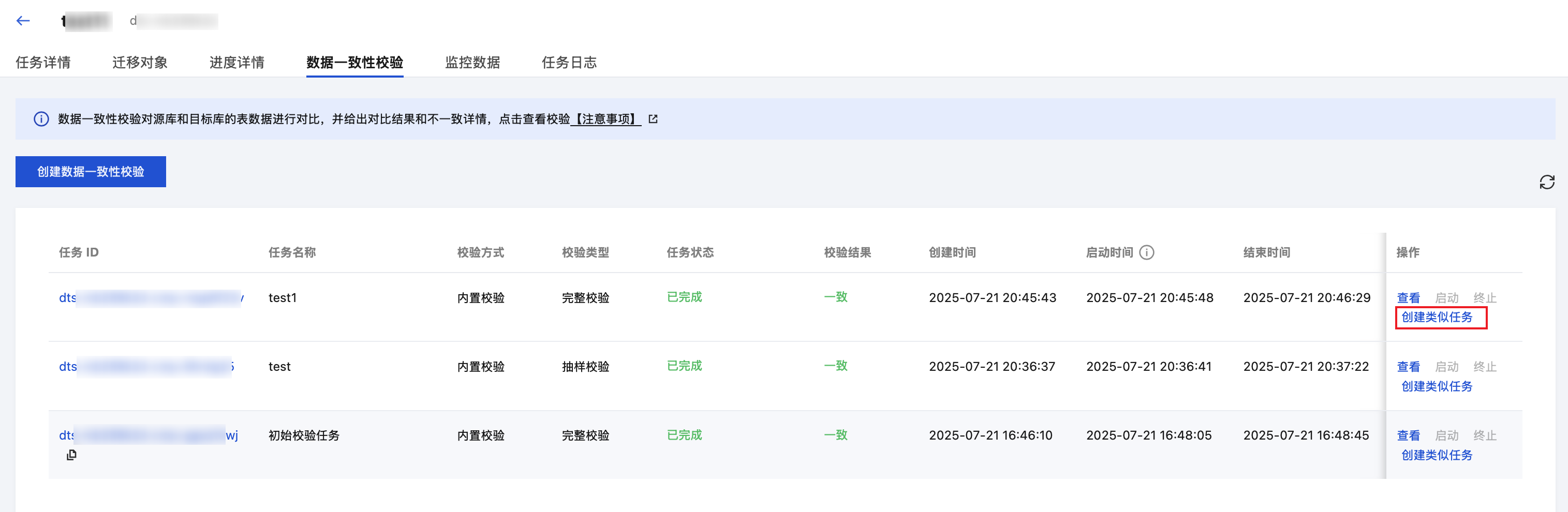1568x512 pixels.
Task: Click 创建类似任务 for the 初始校验任务 row
Action: click(1437, 456)
